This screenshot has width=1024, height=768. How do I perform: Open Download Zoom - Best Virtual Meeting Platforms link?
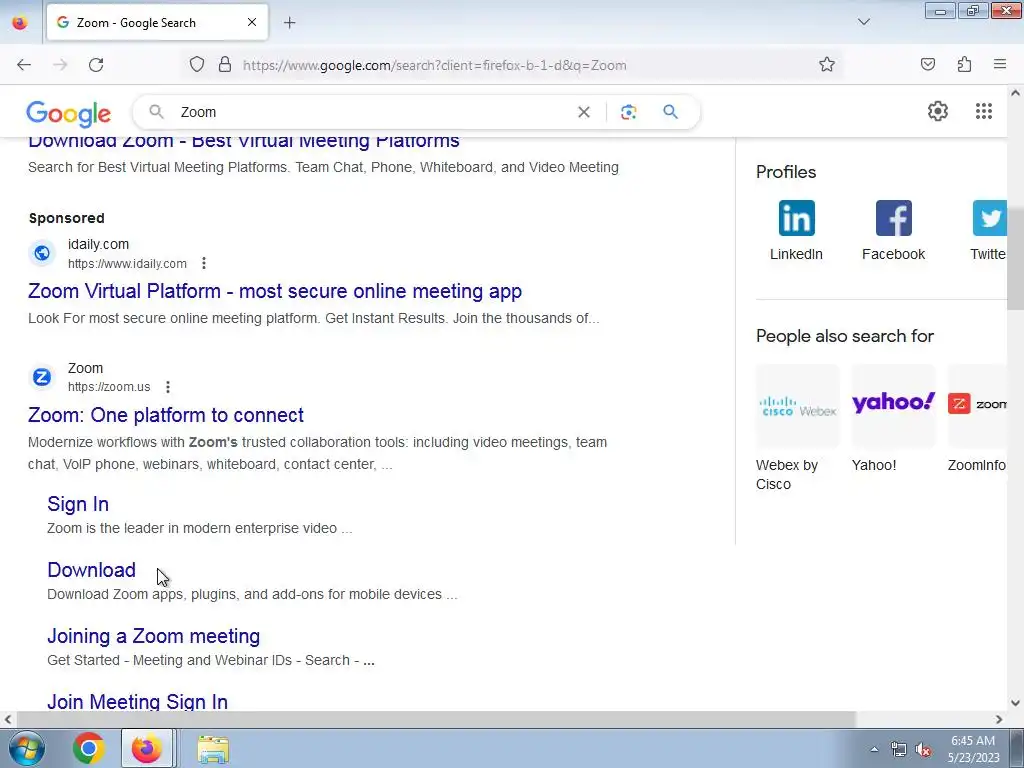(244, 142)
